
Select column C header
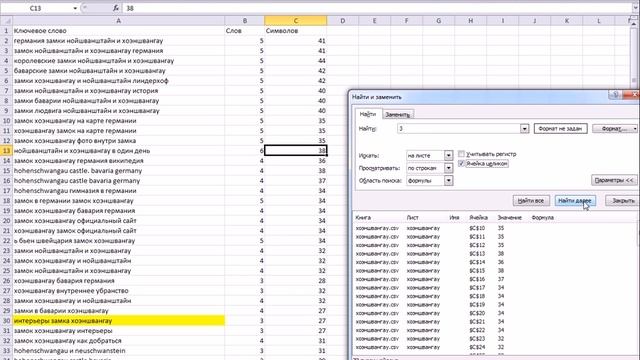click(296, 20)
